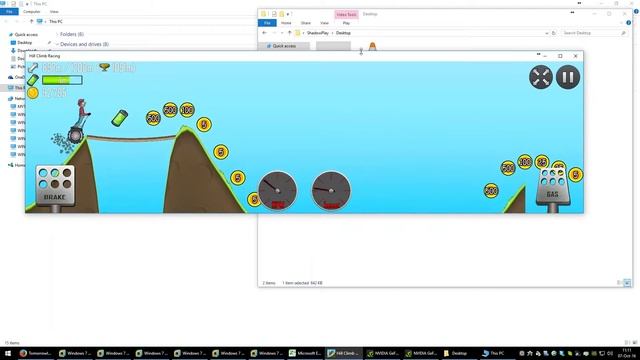Open View tab in Desktop explorer window
Viewport: 640px width, 360px height.
pos(324,23)
